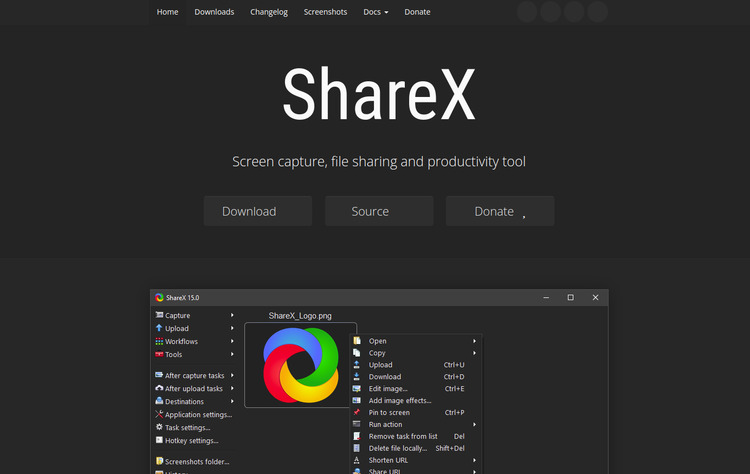Image resolution: width=750 pixels, height=474 pixels.
Task: Click the 'Screen capture, file sharing' tagline
Action: coord(379,162)
